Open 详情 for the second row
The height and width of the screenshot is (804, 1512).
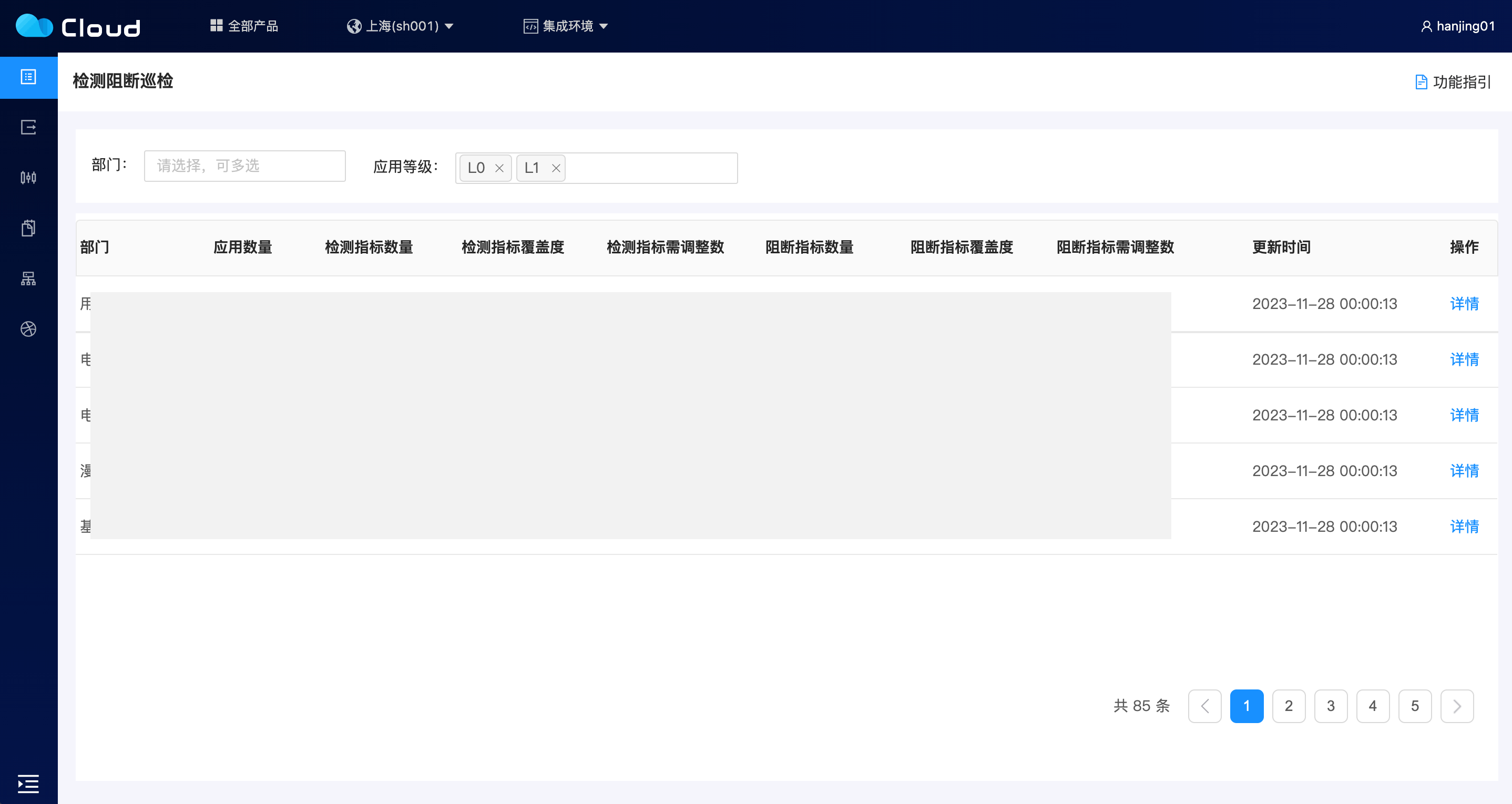tap(1465, 359)
